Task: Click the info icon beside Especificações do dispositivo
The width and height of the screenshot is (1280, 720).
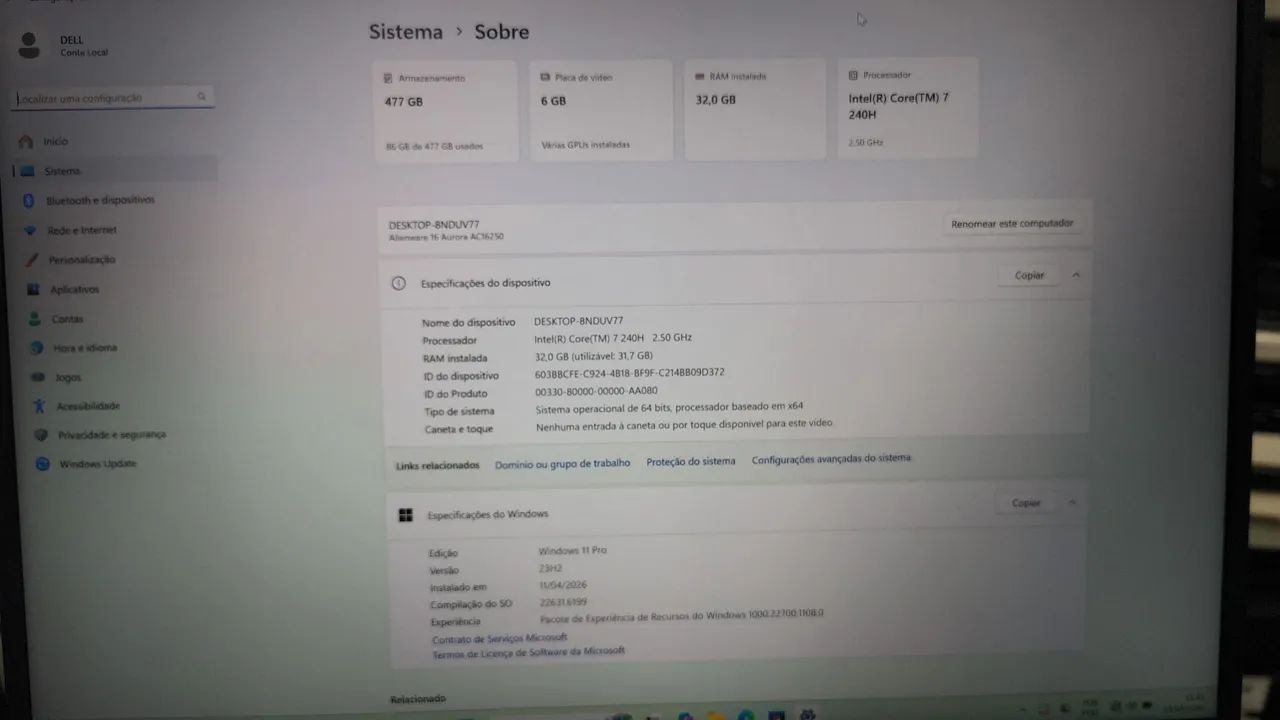Action: pyautogui.click(x=398, y=283)
